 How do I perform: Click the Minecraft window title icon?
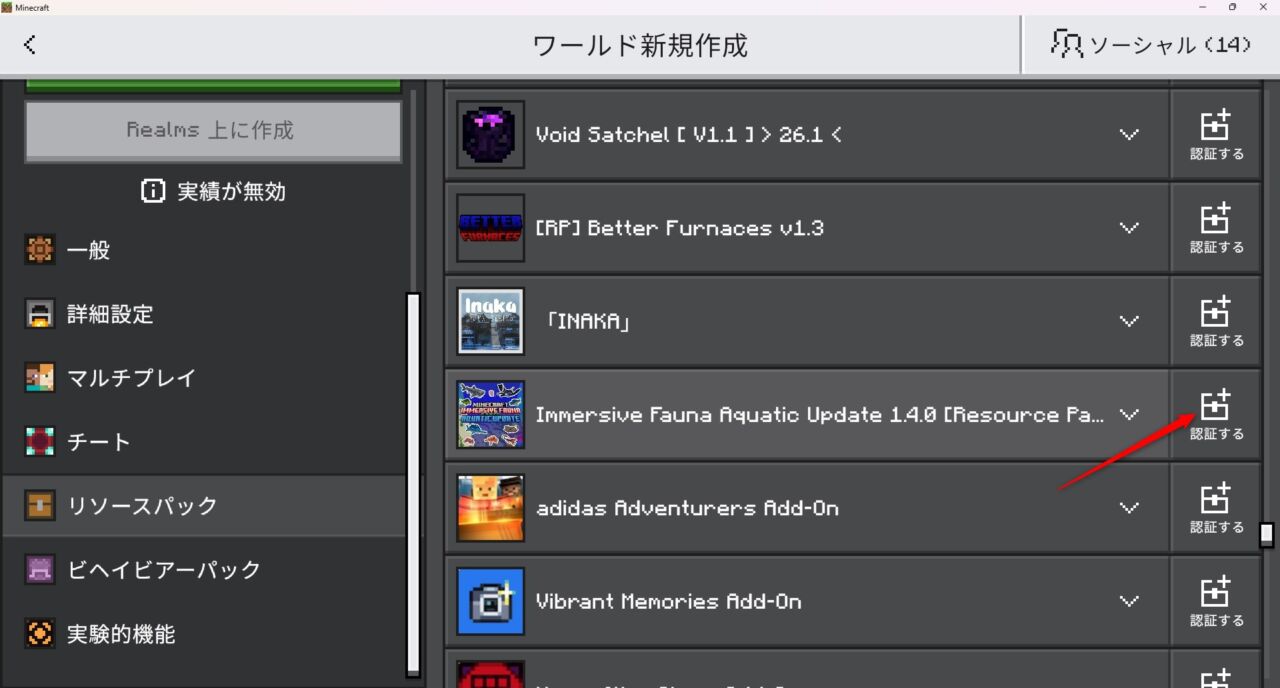[7, 7]
